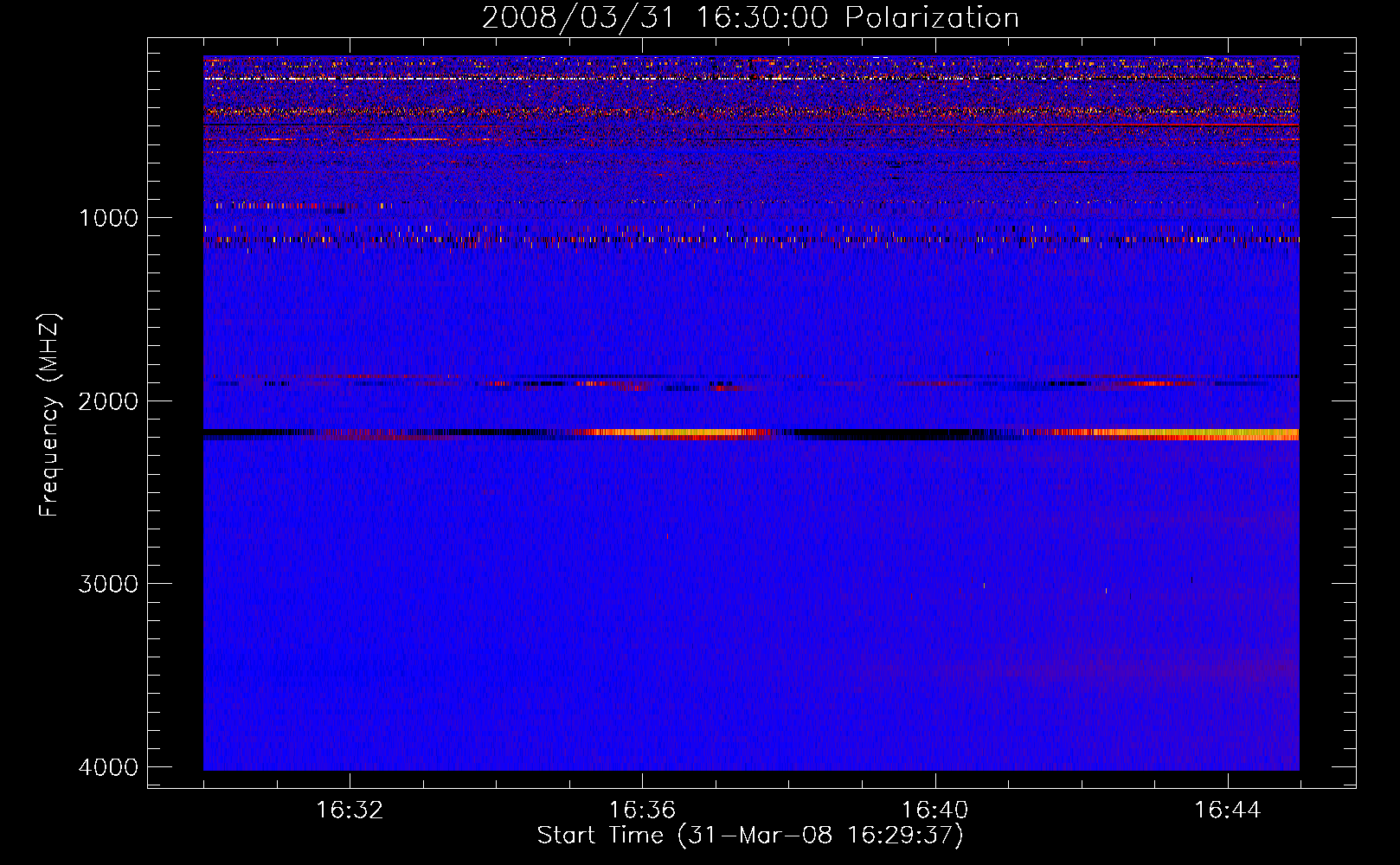Click the 4000 frequency tick label
Screen dimensions: 1400x865
pos(108,766)
